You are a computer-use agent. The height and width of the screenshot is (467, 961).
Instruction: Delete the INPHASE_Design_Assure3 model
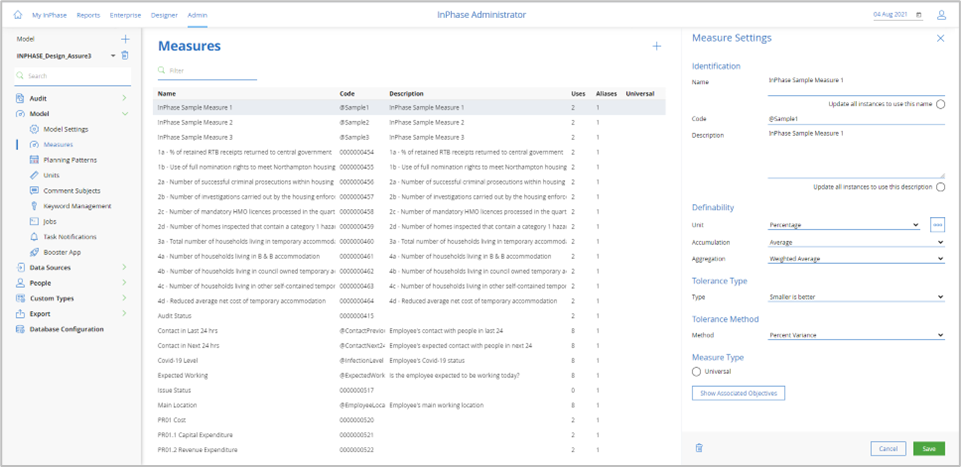click(x=125, y=55)
